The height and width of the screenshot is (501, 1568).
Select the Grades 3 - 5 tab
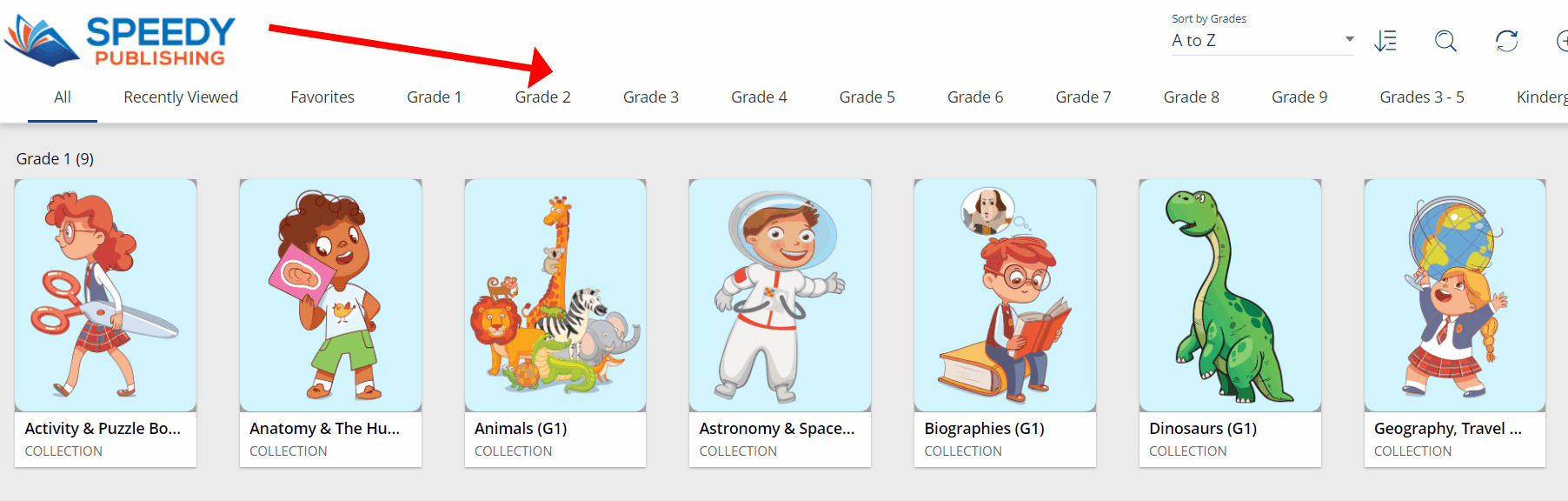[1422, 97]
